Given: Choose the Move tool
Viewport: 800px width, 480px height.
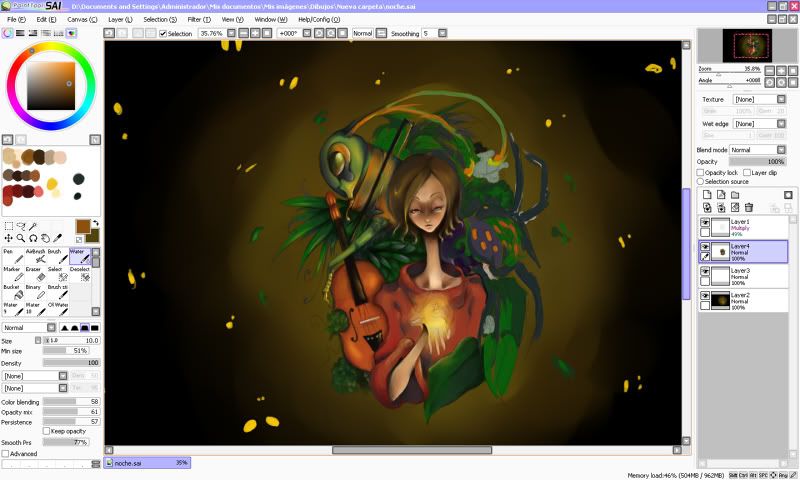Looking at the screenshot, I should click(9, 238).
